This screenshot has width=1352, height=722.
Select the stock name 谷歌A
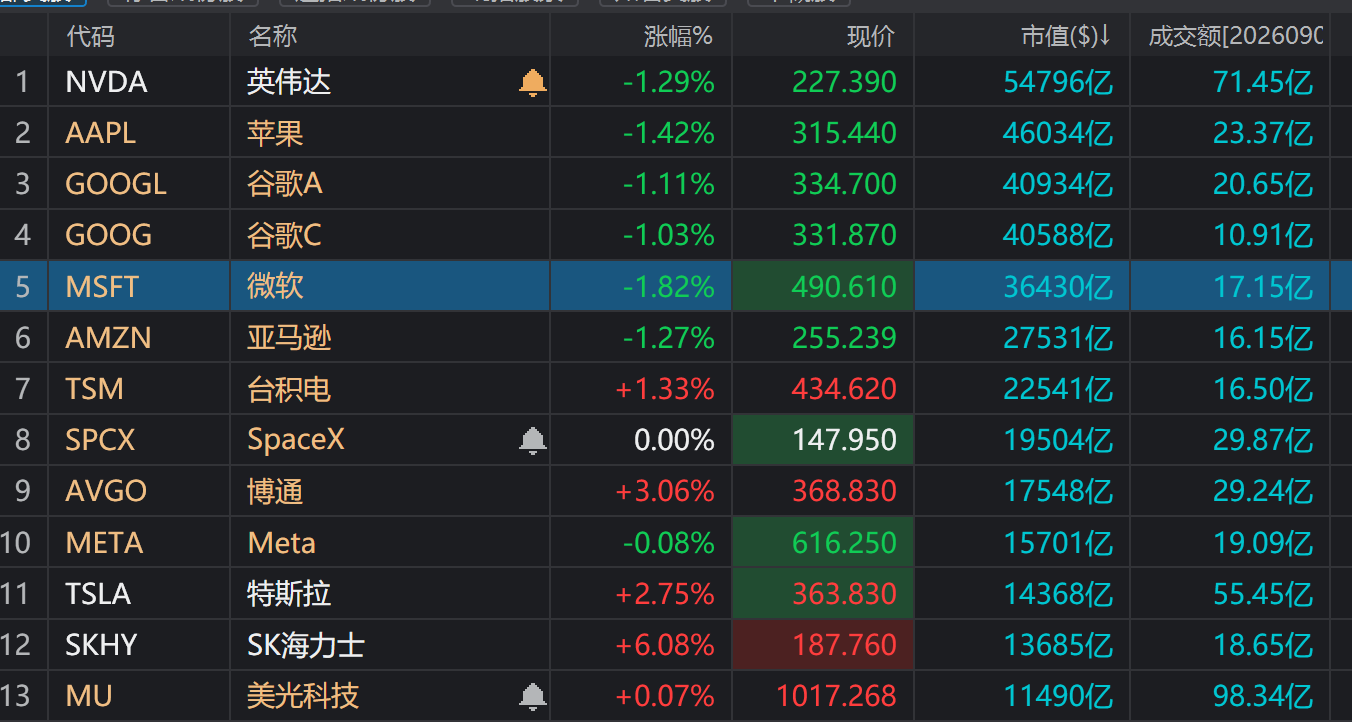285,184
